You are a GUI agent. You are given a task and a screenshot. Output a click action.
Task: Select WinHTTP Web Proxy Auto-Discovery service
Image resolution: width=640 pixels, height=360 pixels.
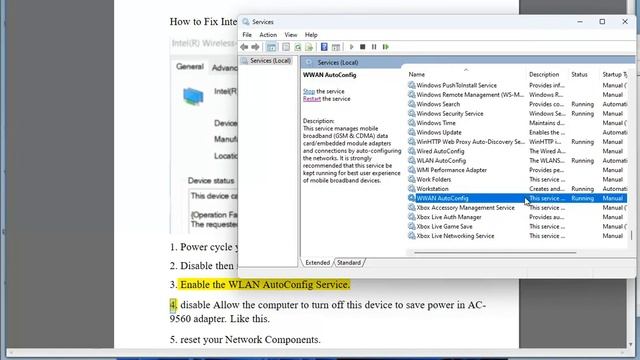[x=517, y=142]
